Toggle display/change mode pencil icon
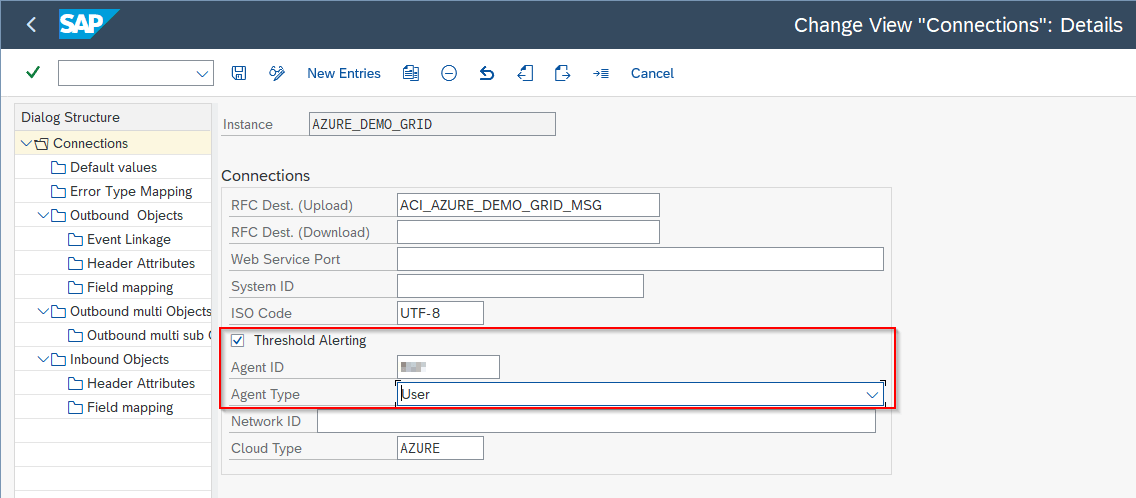 point(277,72)
